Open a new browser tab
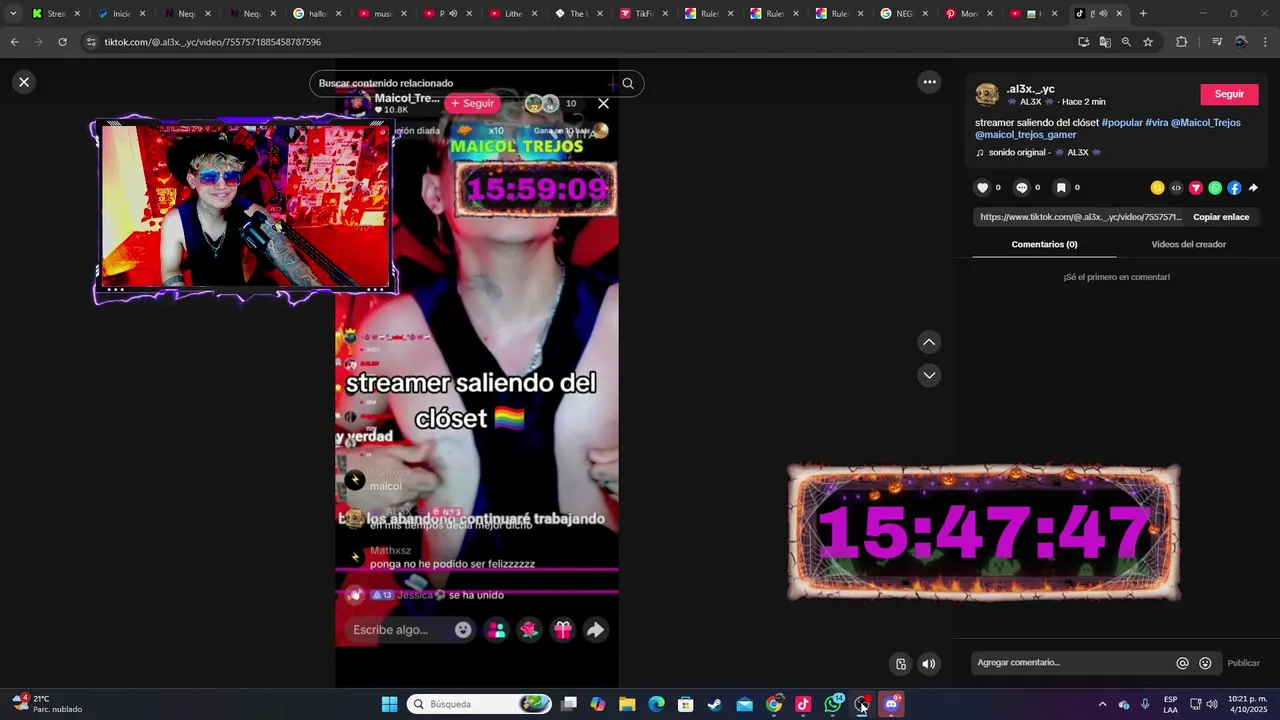The width and height of the screenshot is (1280, 720). (1143, 14)
